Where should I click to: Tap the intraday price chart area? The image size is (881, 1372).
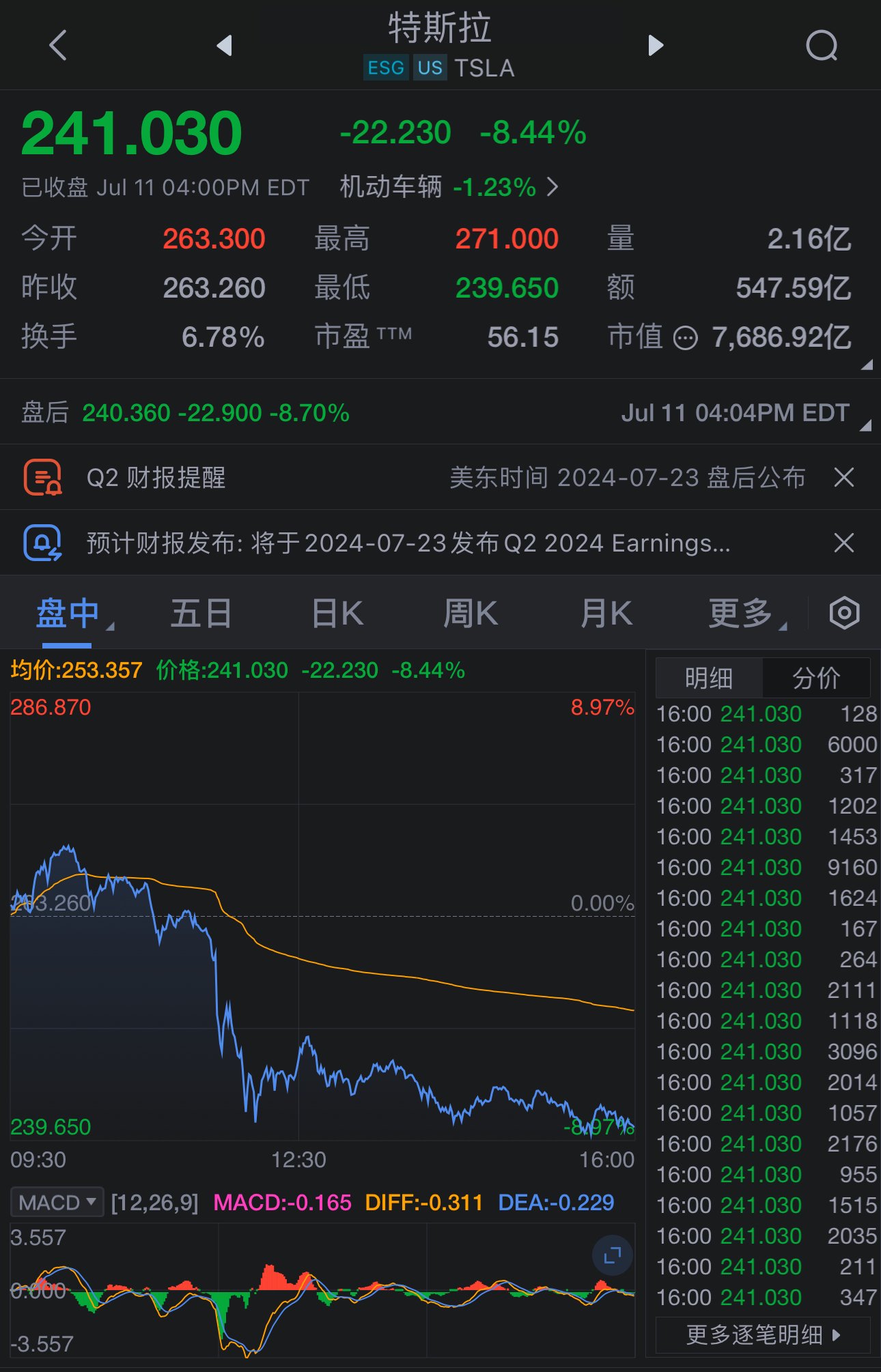tap(322, 916)
